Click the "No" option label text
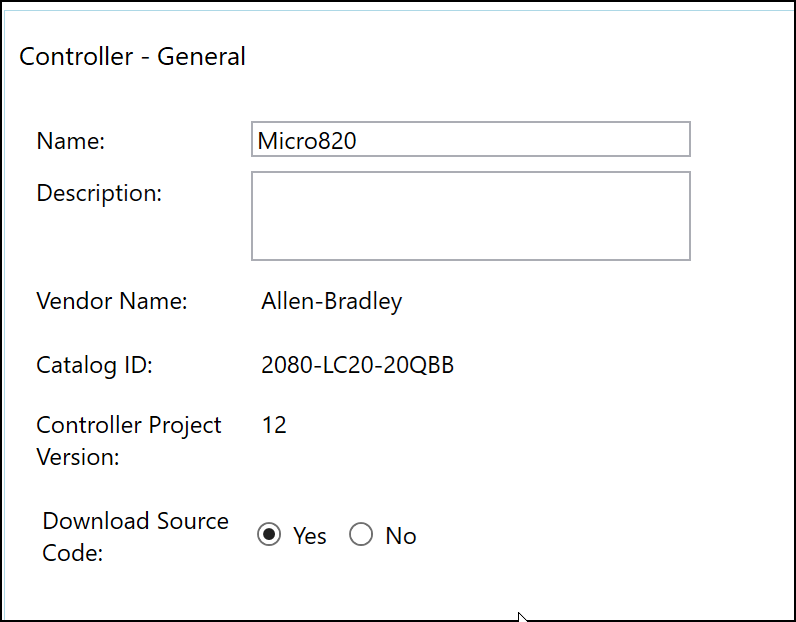 coord(401,536)
